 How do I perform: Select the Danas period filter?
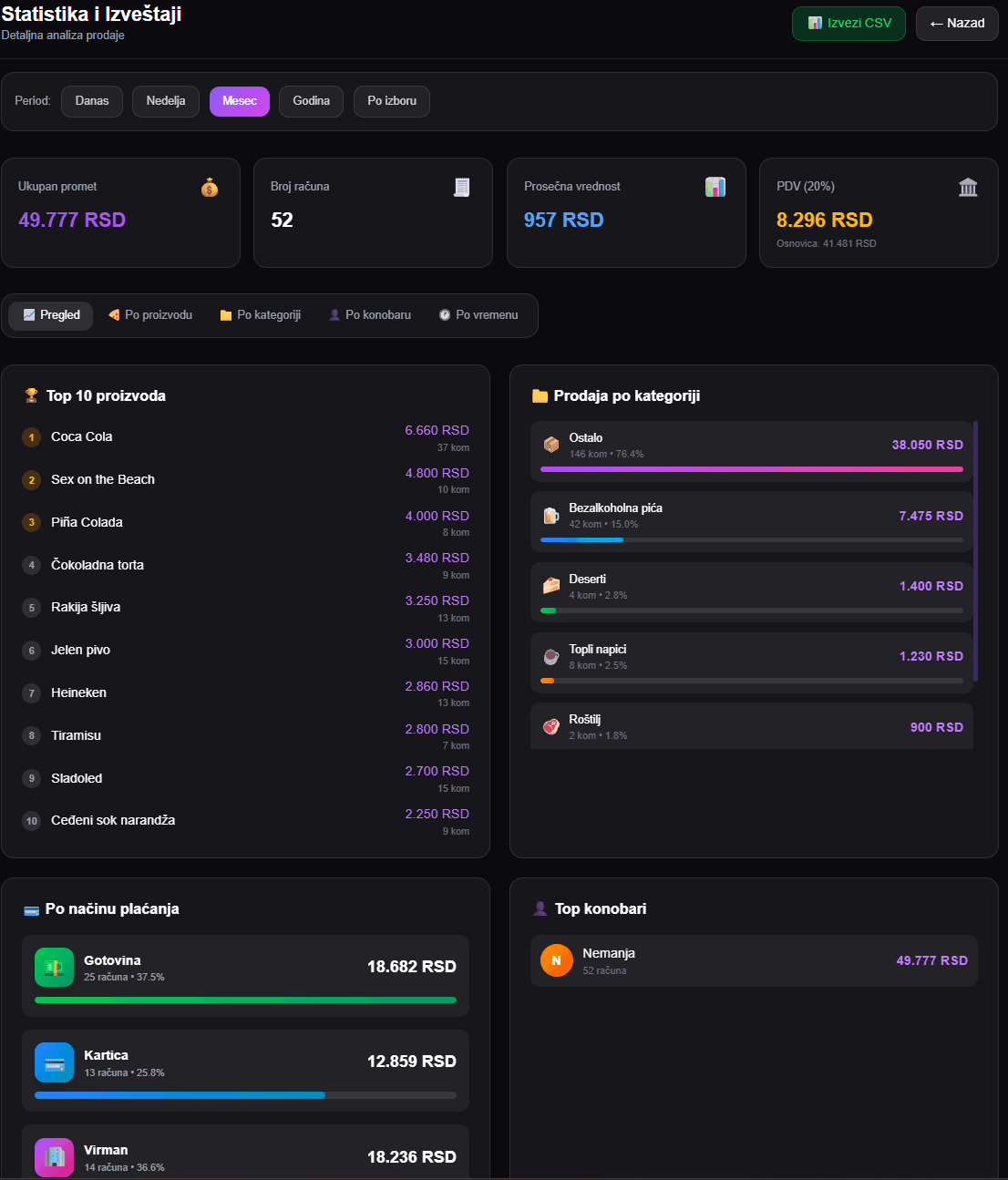click(92, 101)
